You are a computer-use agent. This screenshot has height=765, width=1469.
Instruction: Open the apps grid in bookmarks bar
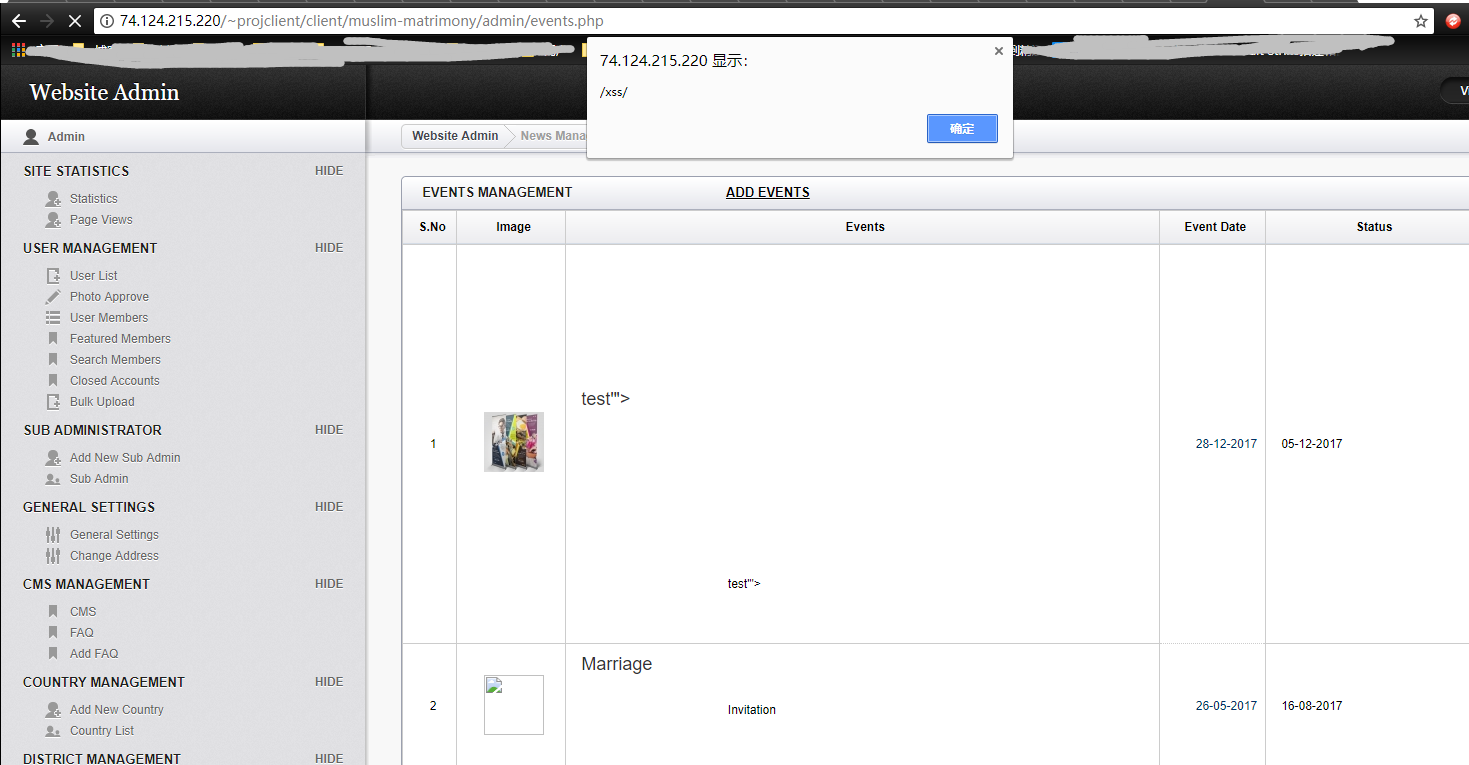pyautogui.click(x=17, y=48)
